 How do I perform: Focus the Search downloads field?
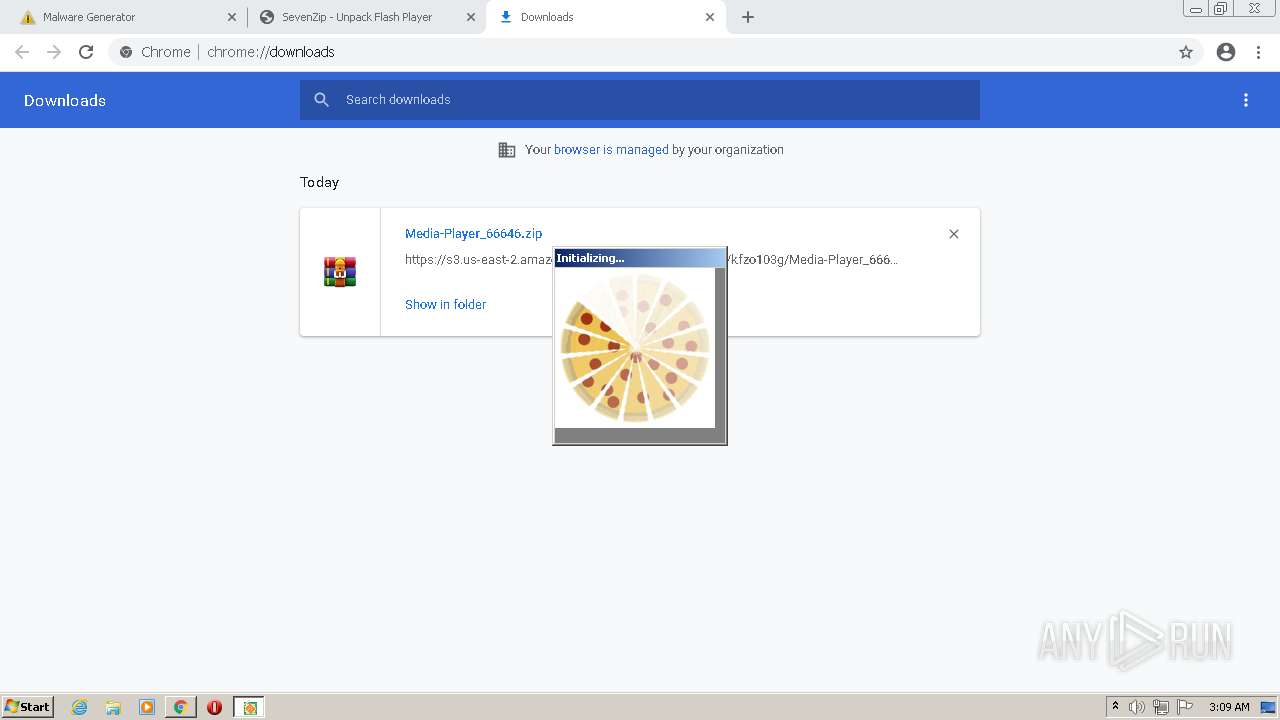point(640,100)
